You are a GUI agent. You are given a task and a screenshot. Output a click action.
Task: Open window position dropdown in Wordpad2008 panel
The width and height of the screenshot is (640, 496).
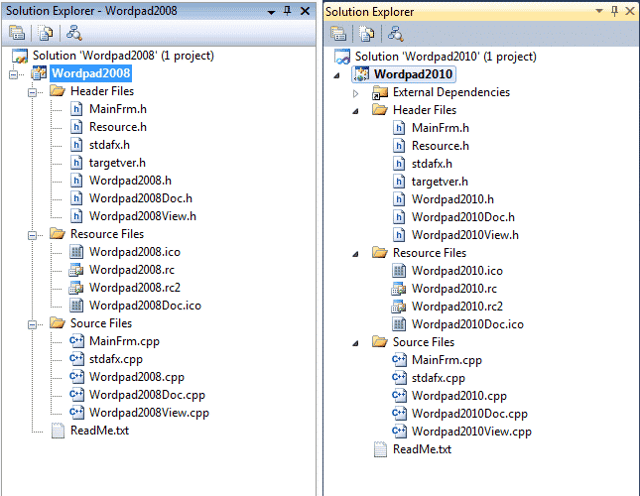[271, 12]
